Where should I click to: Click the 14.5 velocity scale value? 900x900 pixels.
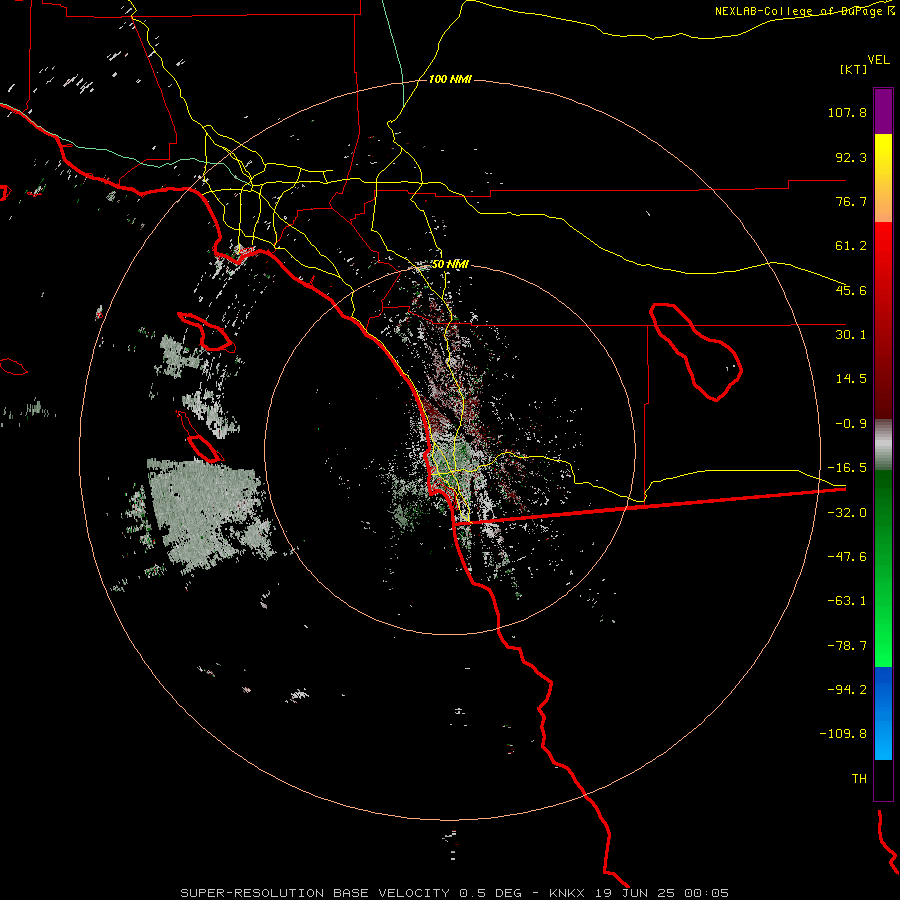pyautogui.click(x=851, y=379)
